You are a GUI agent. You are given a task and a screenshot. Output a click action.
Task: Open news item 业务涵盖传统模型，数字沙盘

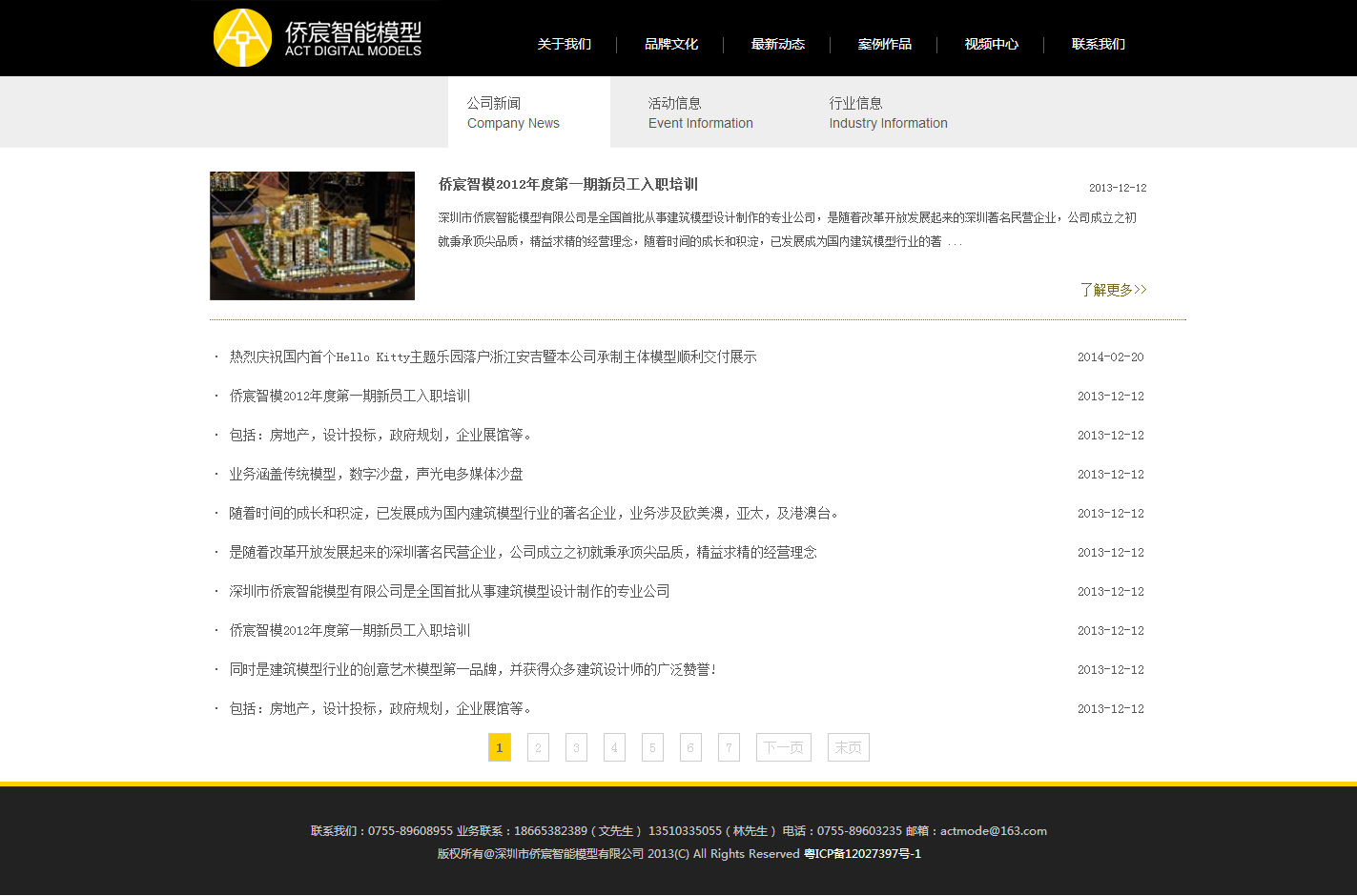point(376,474)
